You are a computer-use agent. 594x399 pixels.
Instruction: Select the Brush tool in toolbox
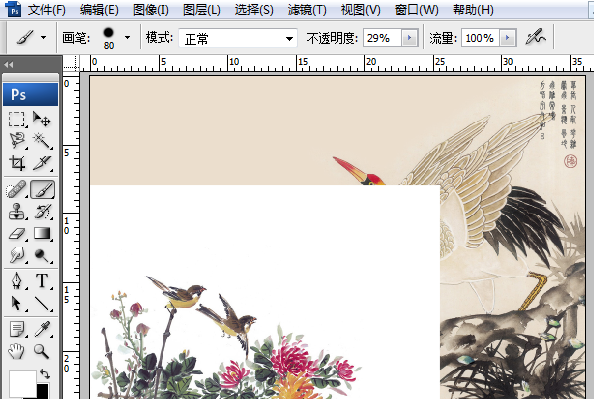tap(42, 189)
